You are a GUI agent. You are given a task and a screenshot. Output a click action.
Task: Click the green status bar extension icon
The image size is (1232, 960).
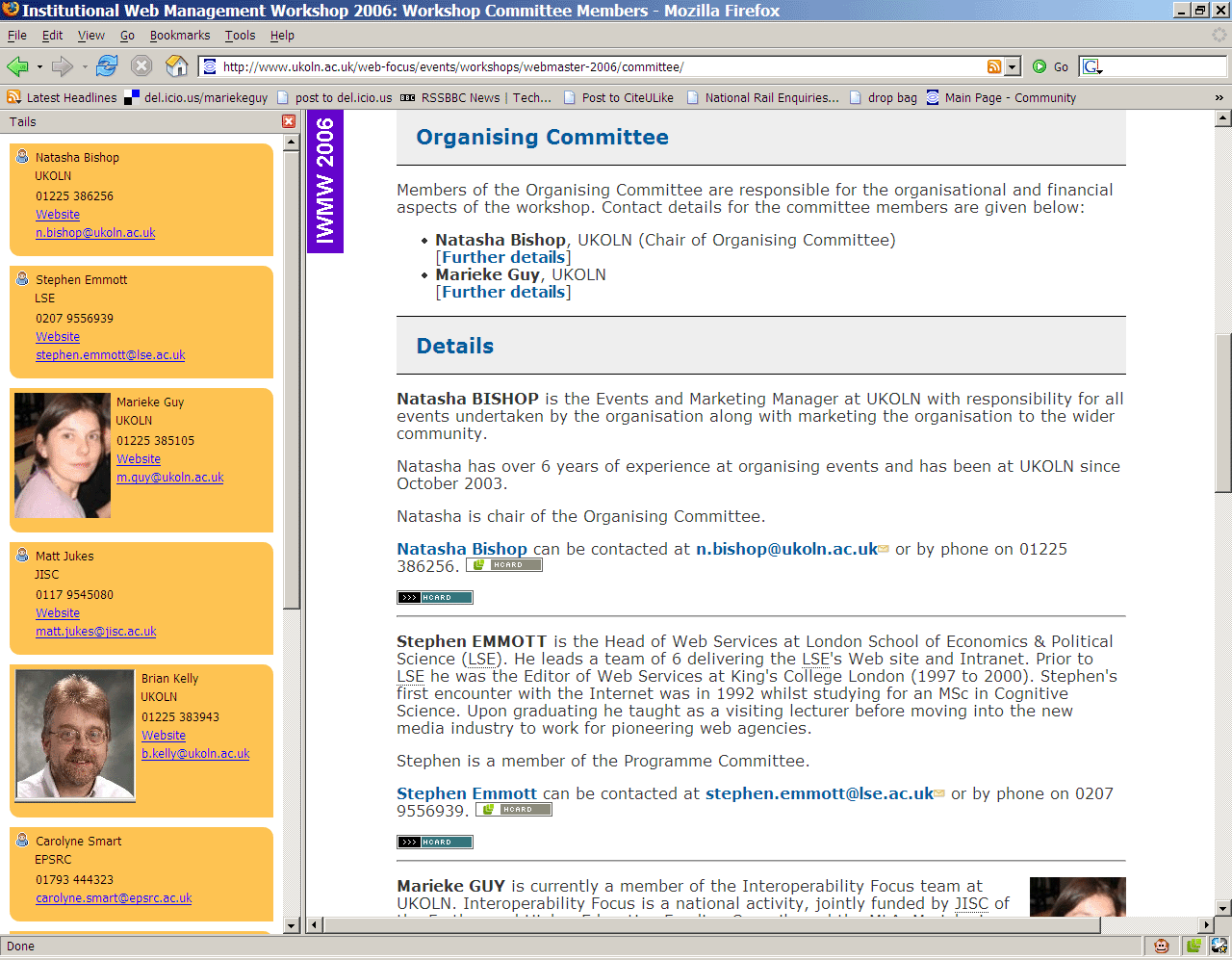tap(1194, 946)
